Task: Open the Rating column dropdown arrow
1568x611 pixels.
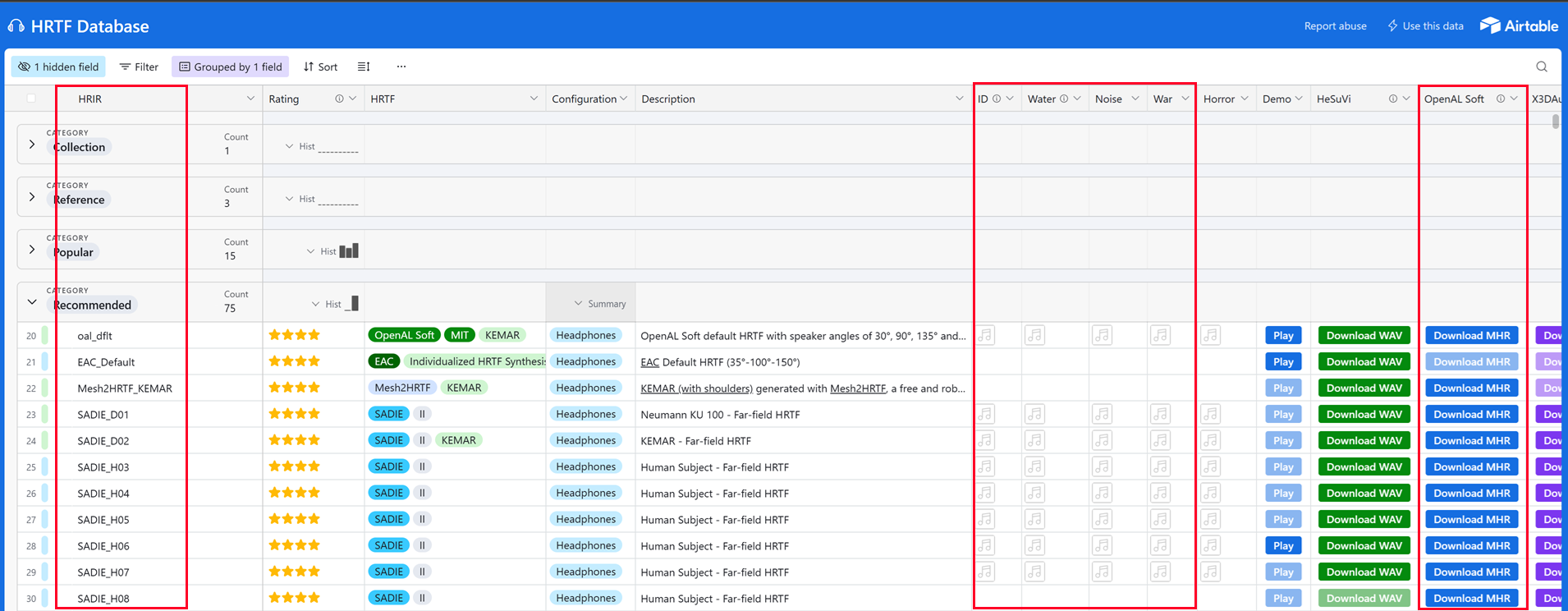Action: pyautogui.click(x=353, y=99)
